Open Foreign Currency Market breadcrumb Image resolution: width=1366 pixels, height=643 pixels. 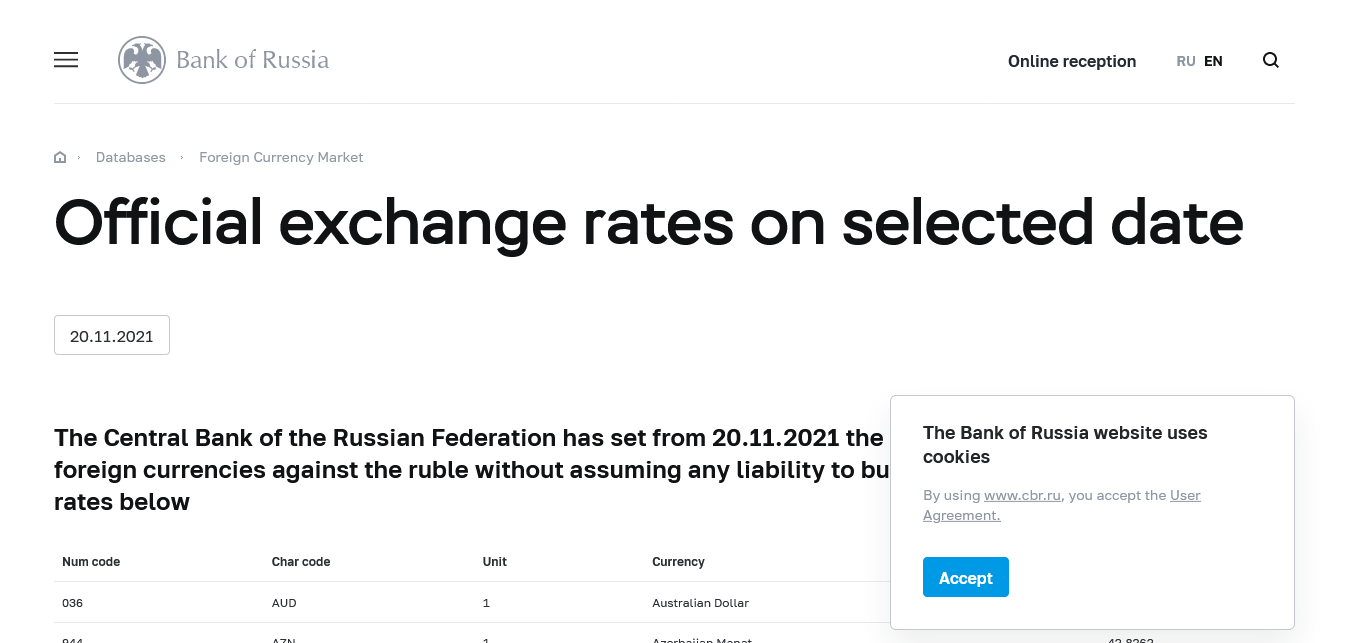pyautogui.click(x=281, y=158)
